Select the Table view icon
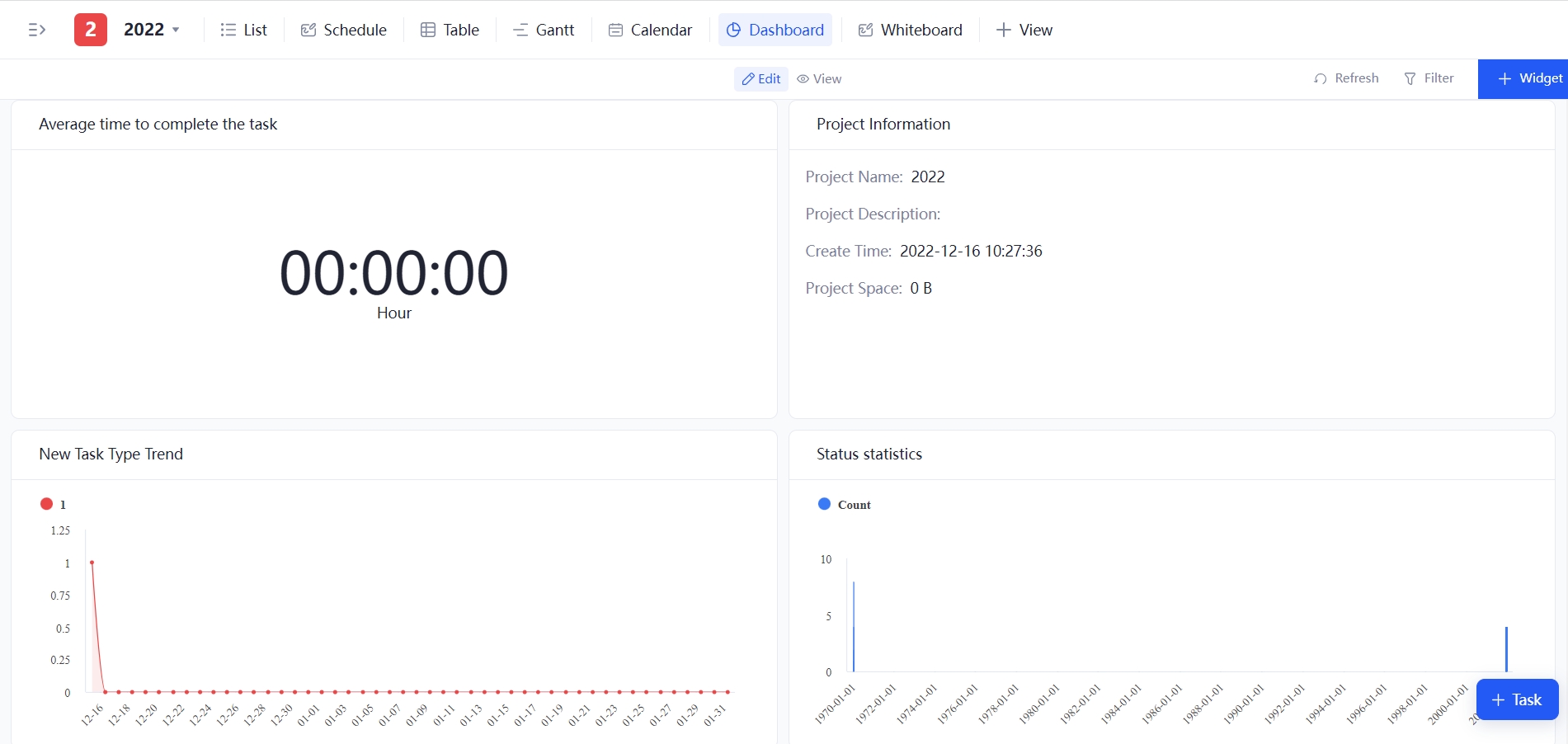Screen dimensions: 1568x744 (427, 29)
